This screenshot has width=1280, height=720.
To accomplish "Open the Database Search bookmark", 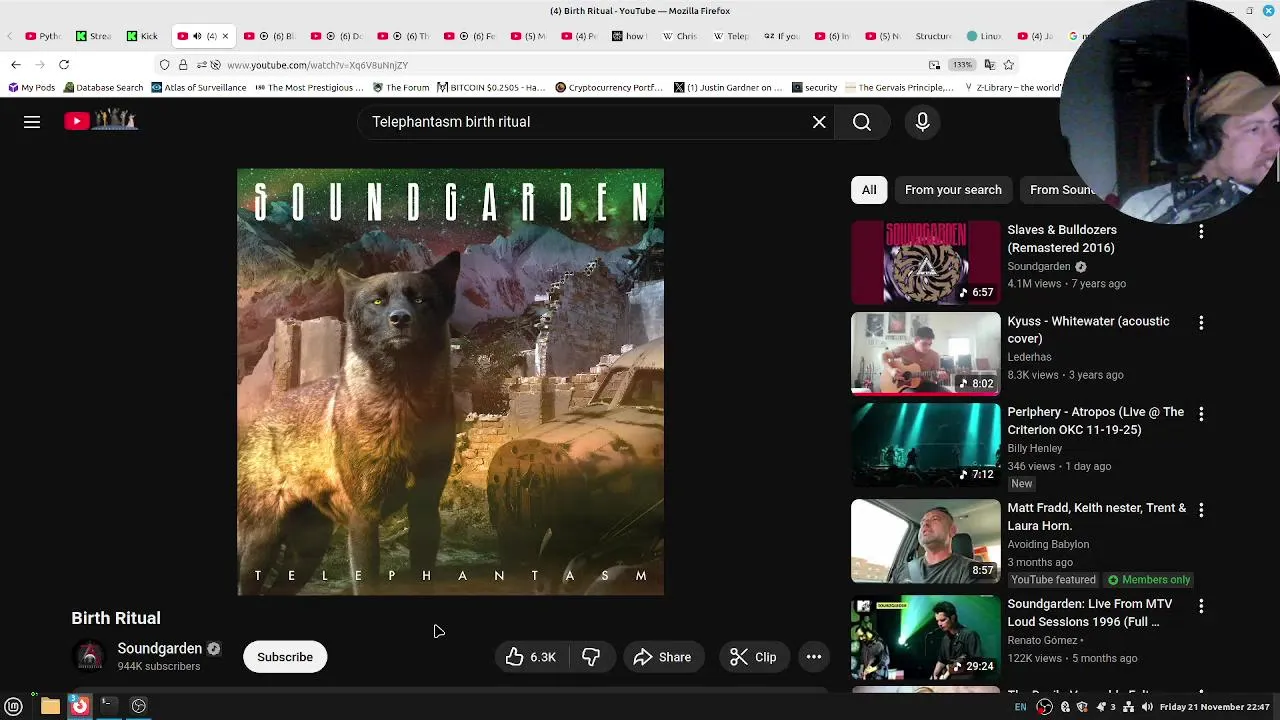I will pyautogui.click(x=103, y=88).
